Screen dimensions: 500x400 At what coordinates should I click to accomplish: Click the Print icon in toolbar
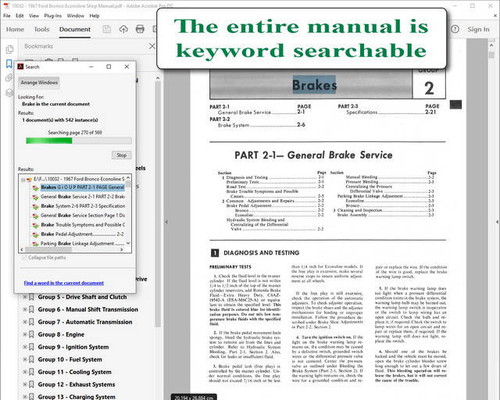coord(140,29)
